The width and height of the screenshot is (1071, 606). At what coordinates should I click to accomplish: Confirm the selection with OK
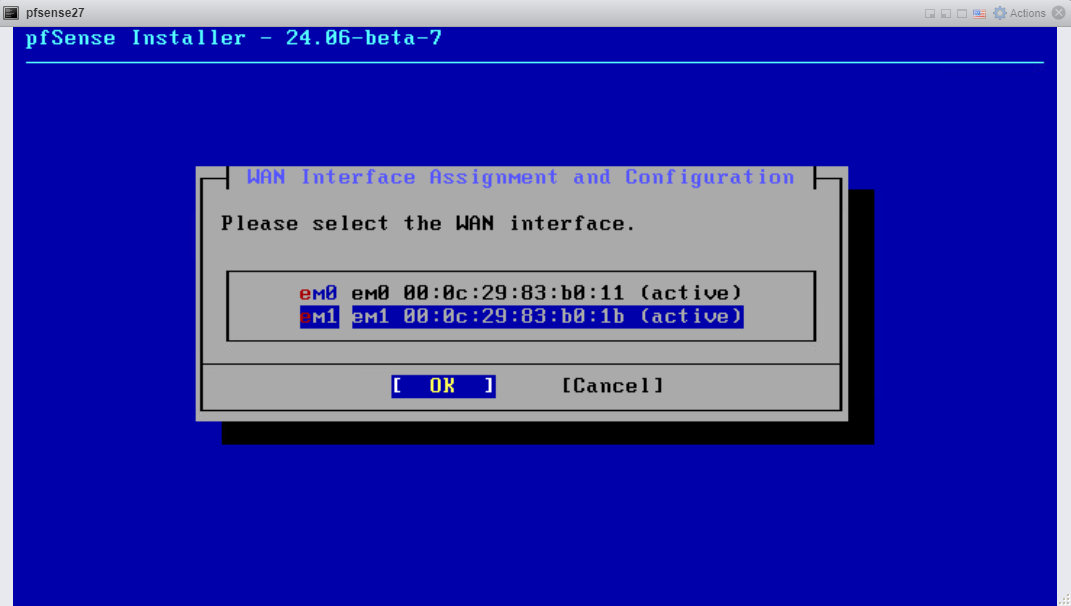click(x=443, y=386)
